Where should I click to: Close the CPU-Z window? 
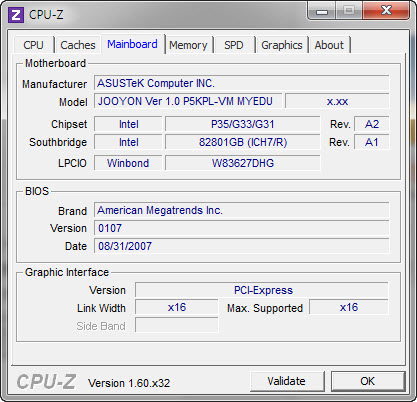coord(386,11)
